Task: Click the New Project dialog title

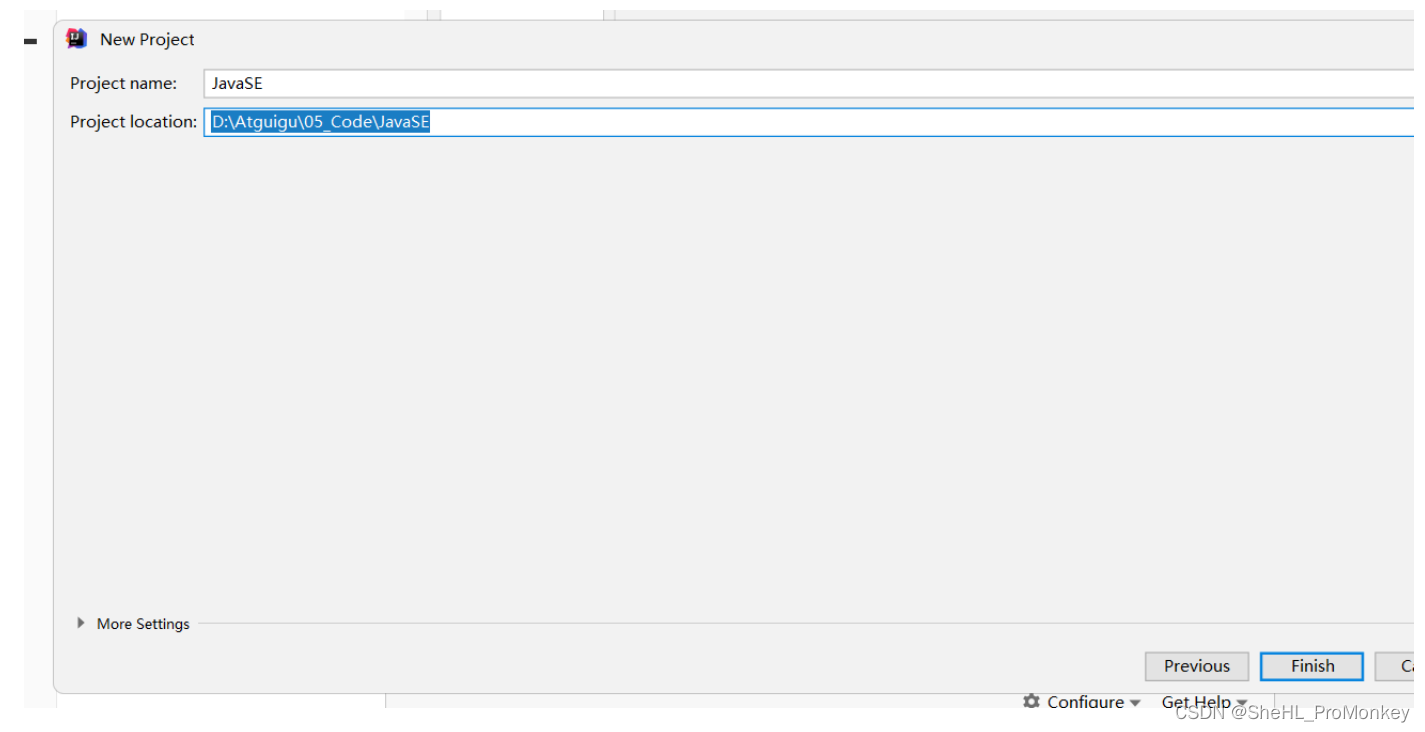Action: (x=147, y=40)
